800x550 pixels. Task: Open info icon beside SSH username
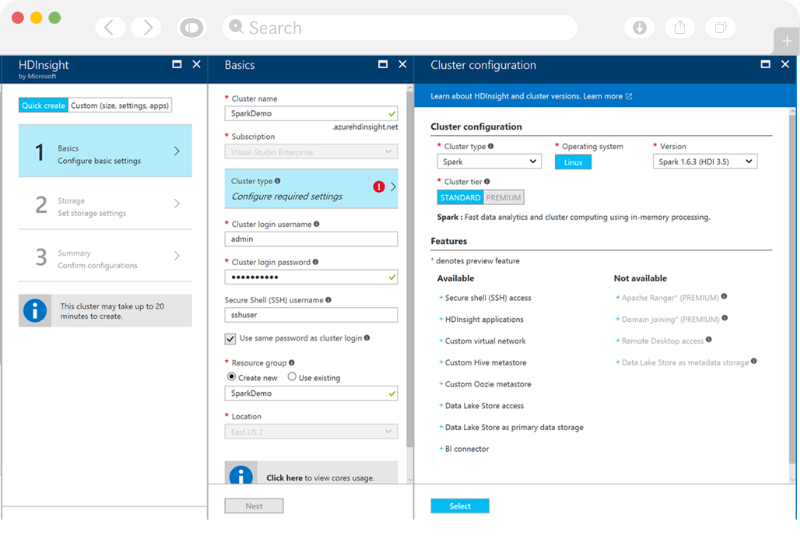click(328, 300)
